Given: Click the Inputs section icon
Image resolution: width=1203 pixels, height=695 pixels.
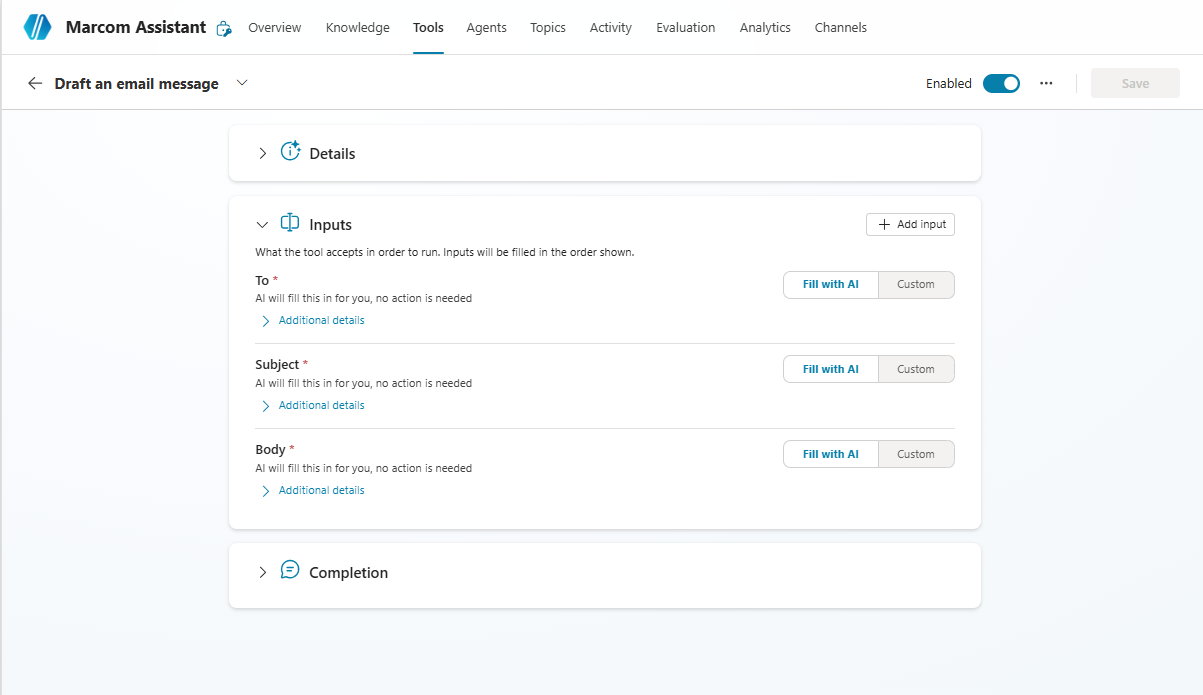Looking at the screenshot, I should point(290,222).
